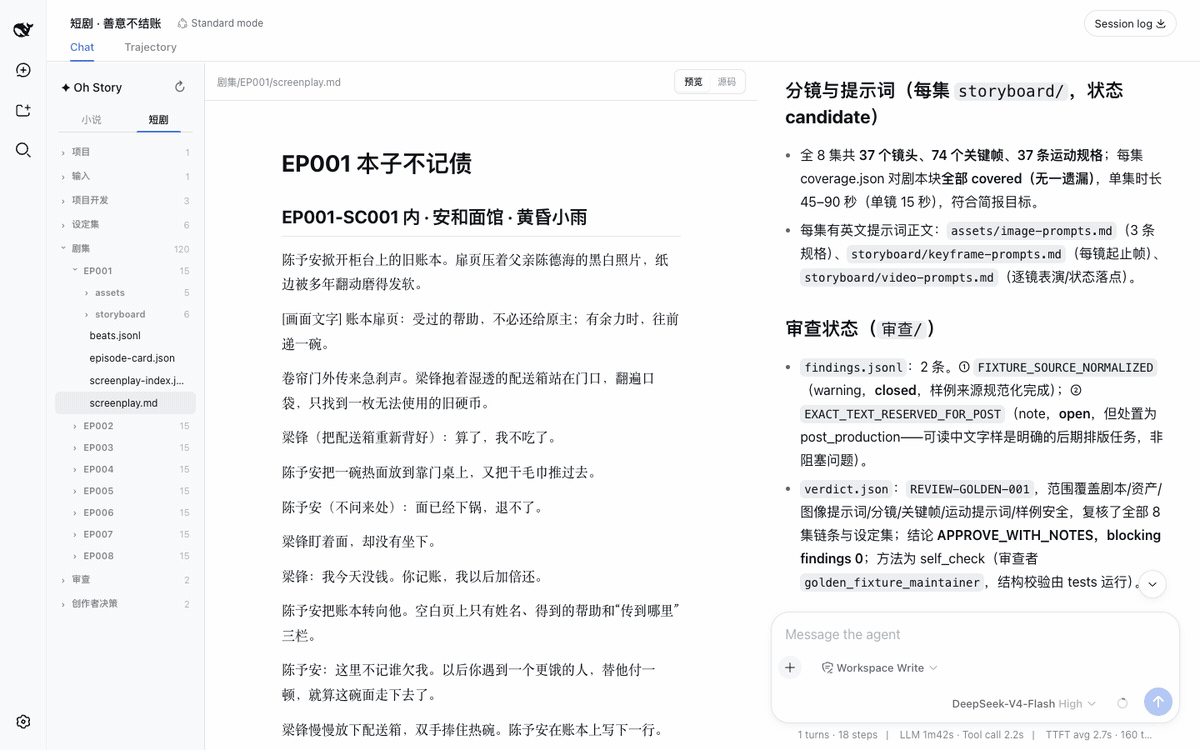Refresh the Oh Story file tree
The height and width of the screenshot is (750, 1200).
point(180,87)
